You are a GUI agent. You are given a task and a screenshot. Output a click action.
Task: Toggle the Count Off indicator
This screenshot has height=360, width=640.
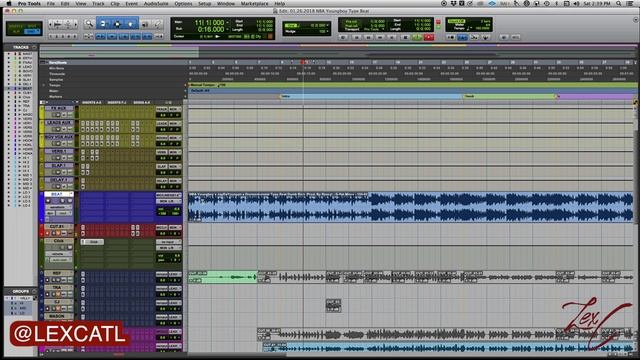(456, 21)
